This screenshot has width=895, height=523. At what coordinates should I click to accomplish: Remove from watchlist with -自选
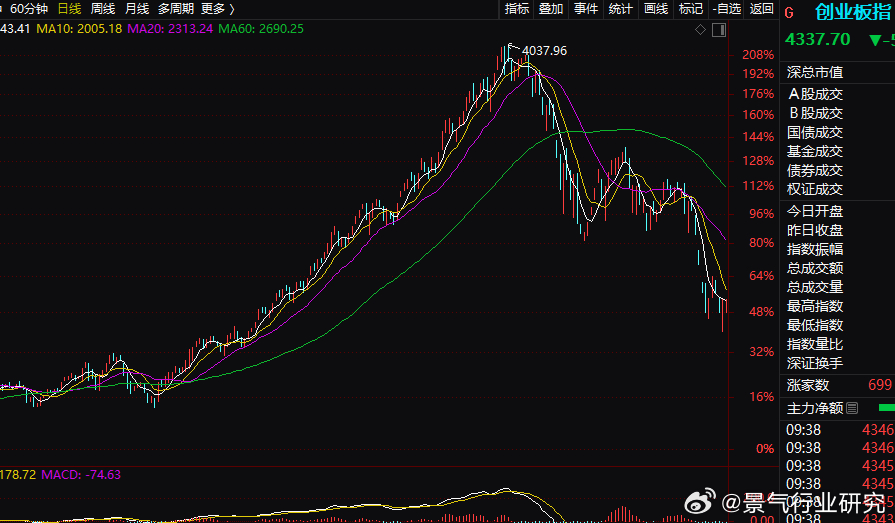point(727,9)
